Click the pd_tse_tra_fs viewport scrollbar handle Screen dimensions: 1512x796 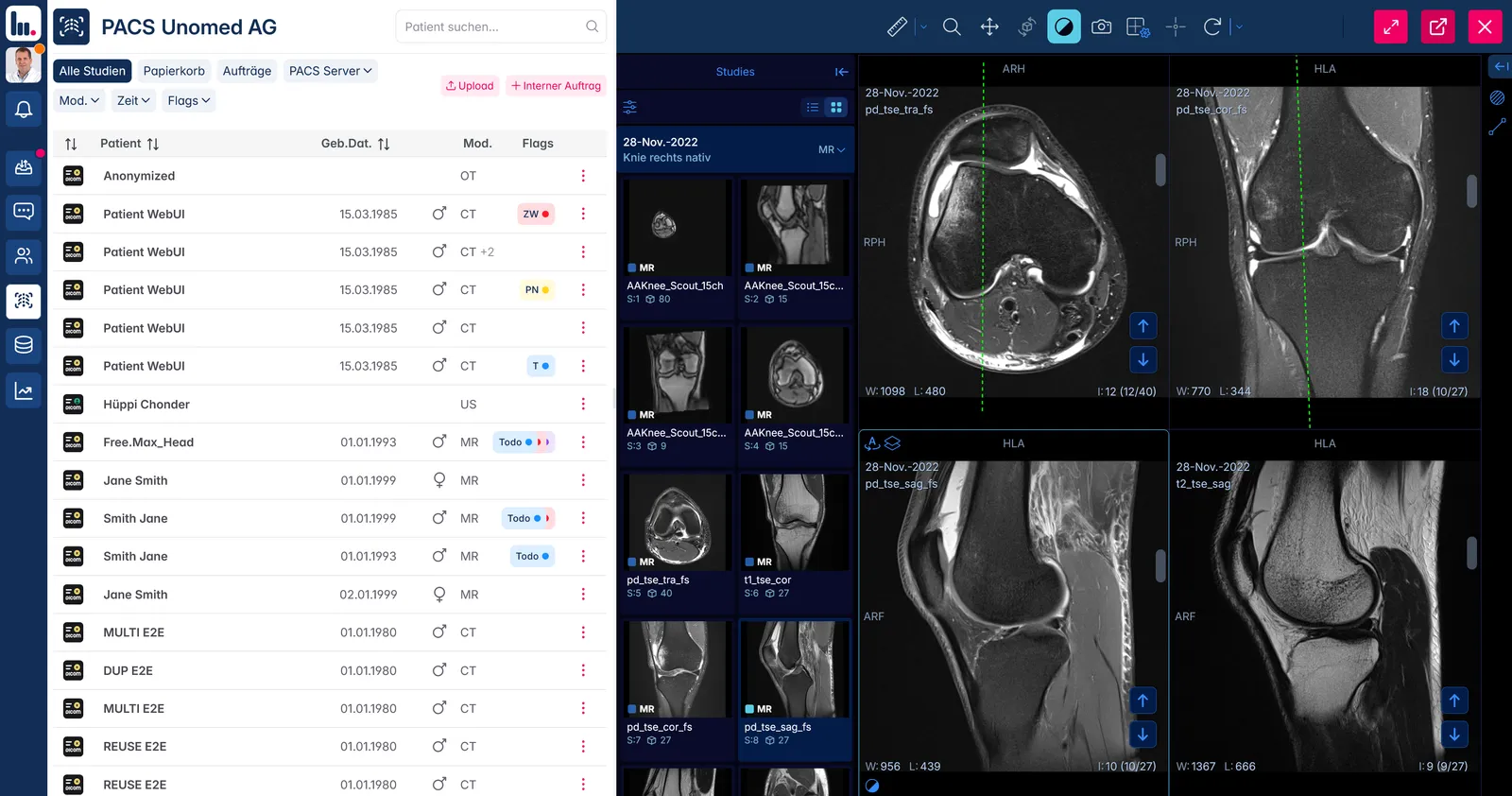(x=1160, y=170)
